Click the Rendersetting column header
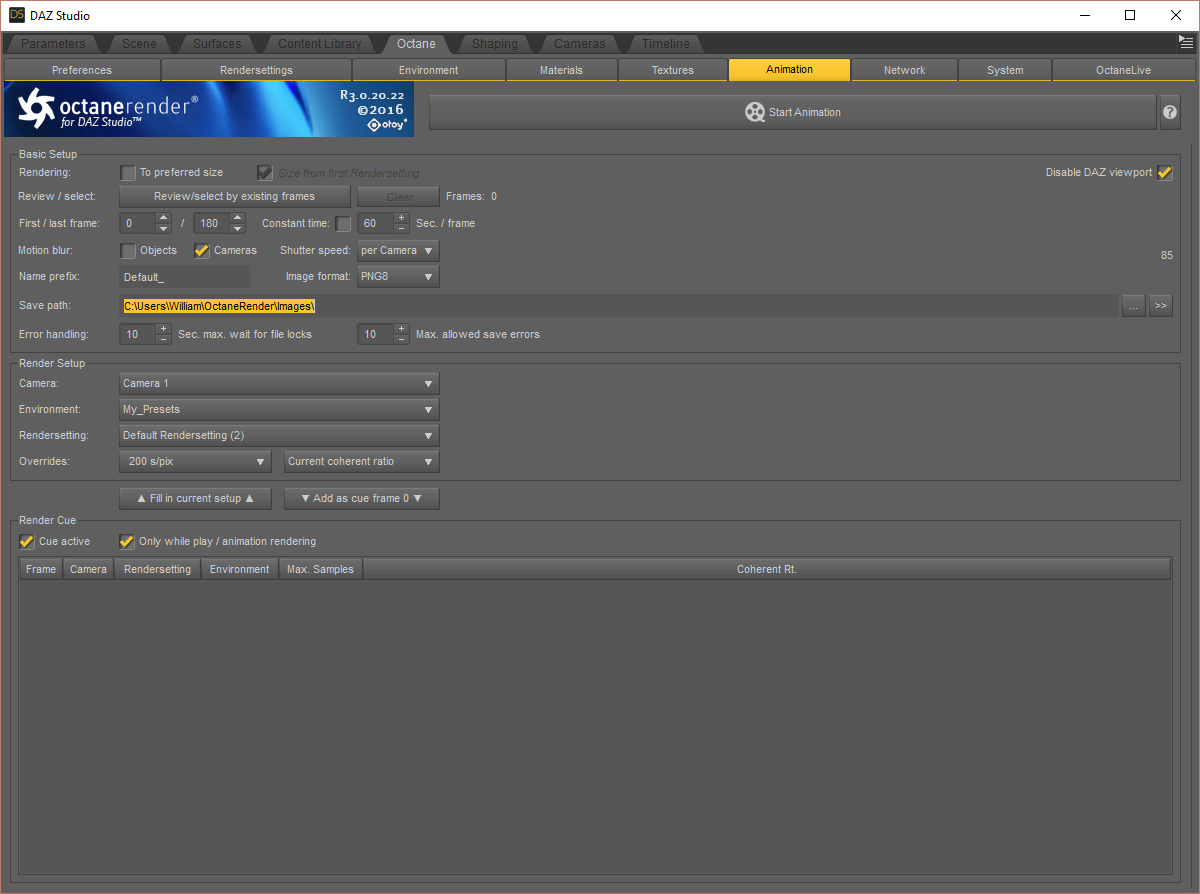Viewport: 1200px width, 894px height. [157, 569]
